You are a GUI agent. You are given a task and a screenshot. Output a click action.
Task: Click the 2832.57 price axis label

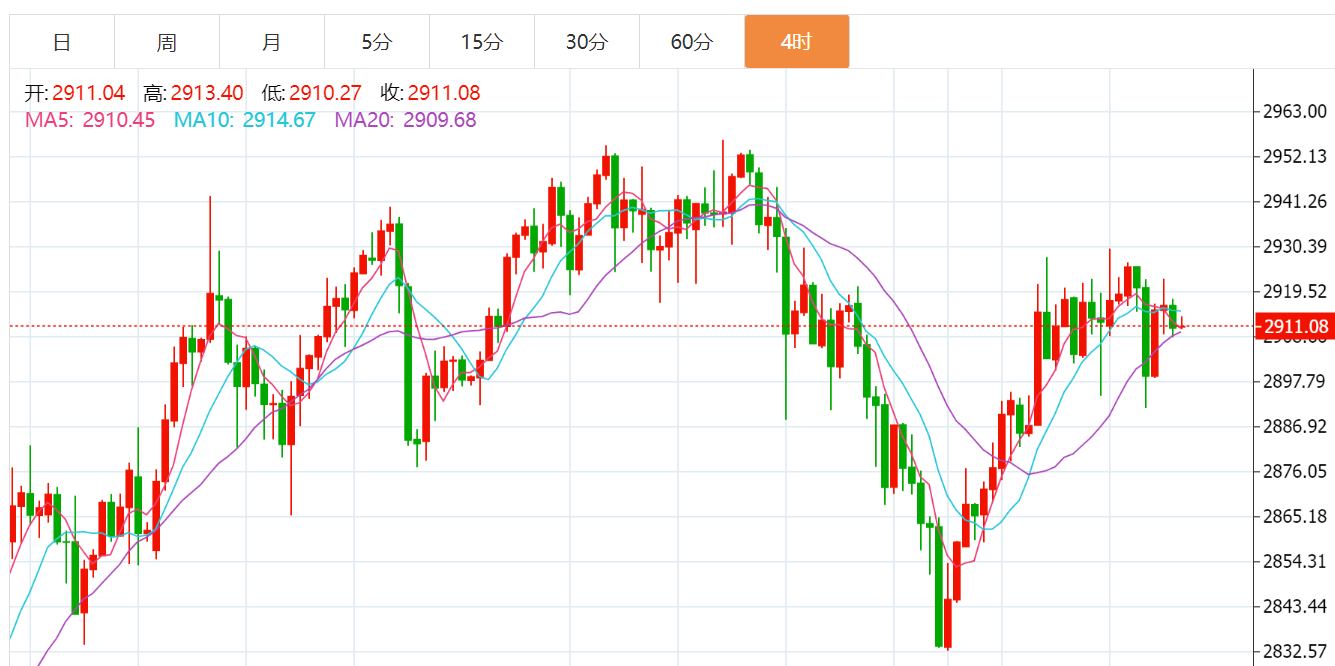[1297, 651]
